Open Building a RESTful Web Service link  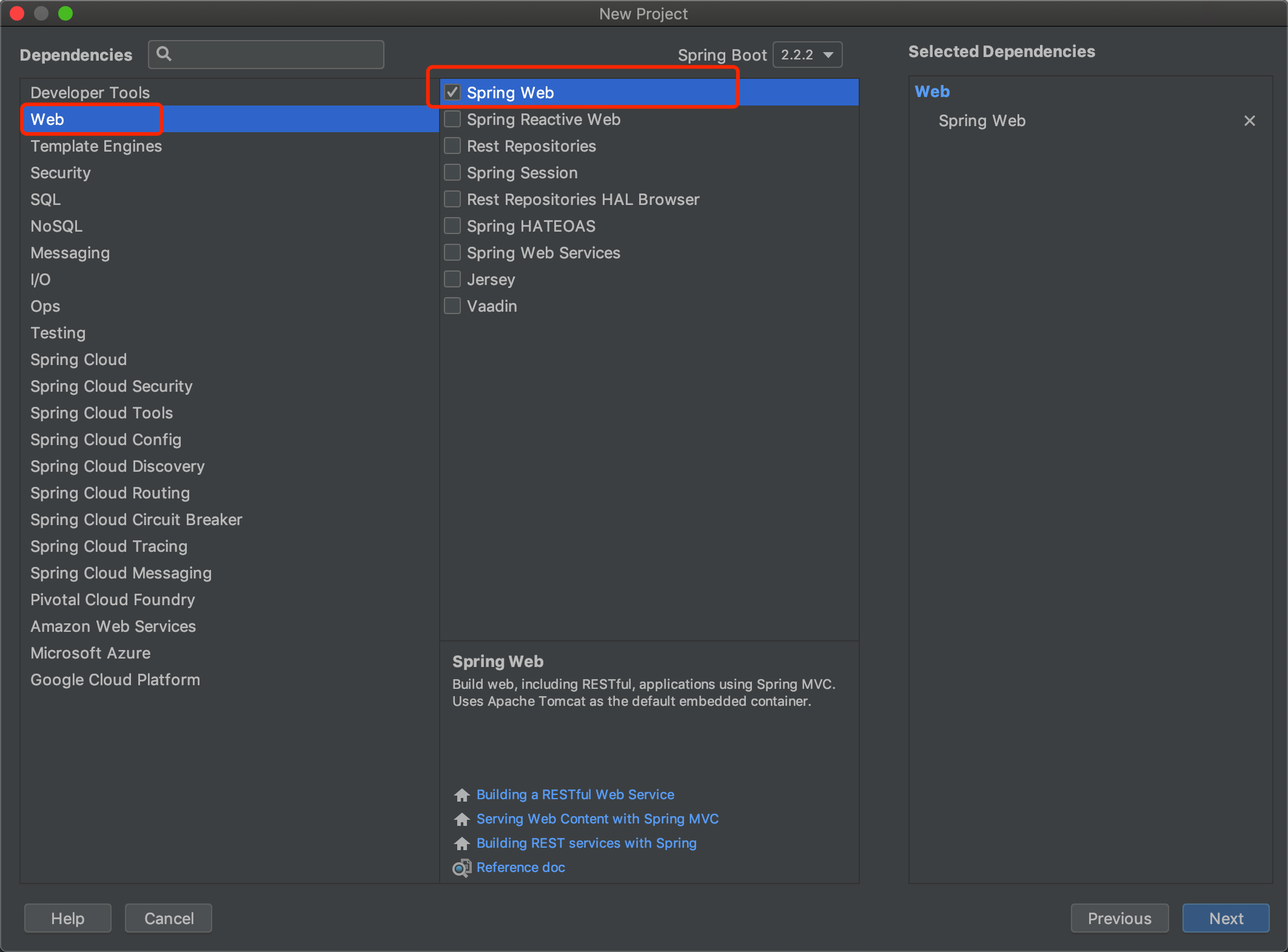[x=575, y=794]
